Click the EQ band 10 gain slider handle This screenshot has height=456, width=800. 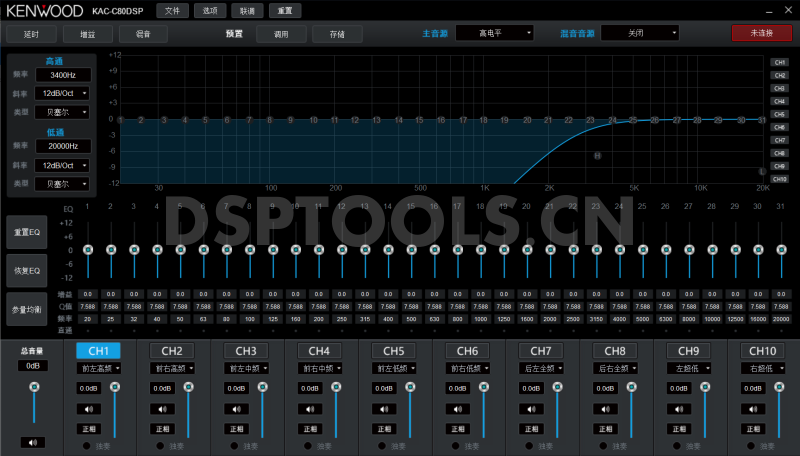click(x=295, y=249)
